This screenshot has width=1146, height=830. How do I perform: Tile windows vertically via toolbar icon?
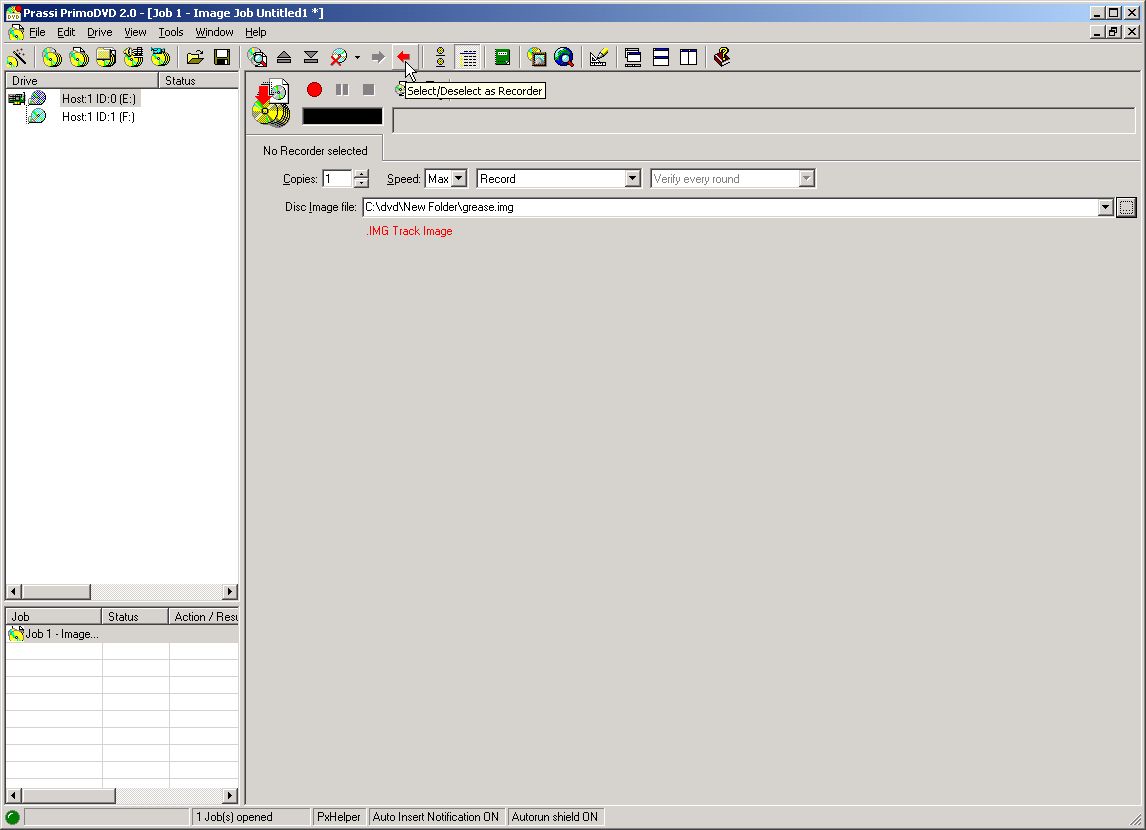(x=688, y=57)
